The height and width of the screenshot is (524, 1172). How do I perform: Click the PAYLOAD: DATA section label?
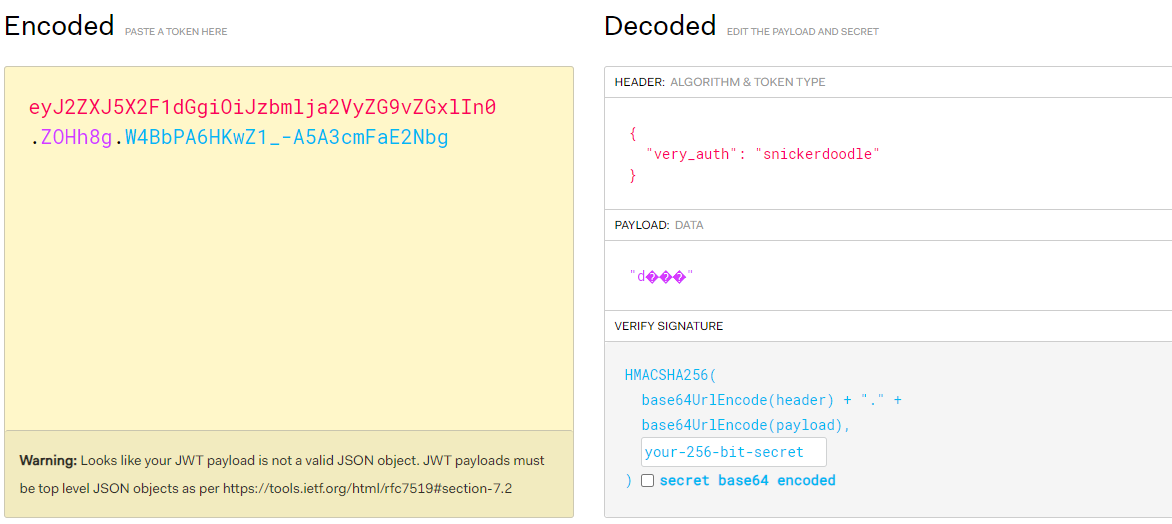click(x=658, y=225)
